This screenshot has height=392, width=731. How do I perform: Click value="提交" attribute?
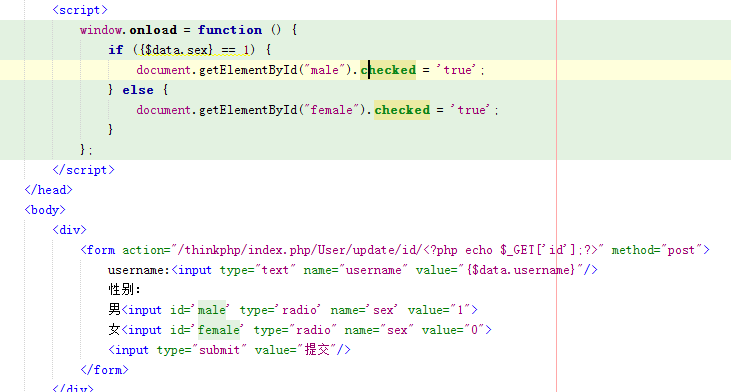pyautogui.click(x=296, y=350)
